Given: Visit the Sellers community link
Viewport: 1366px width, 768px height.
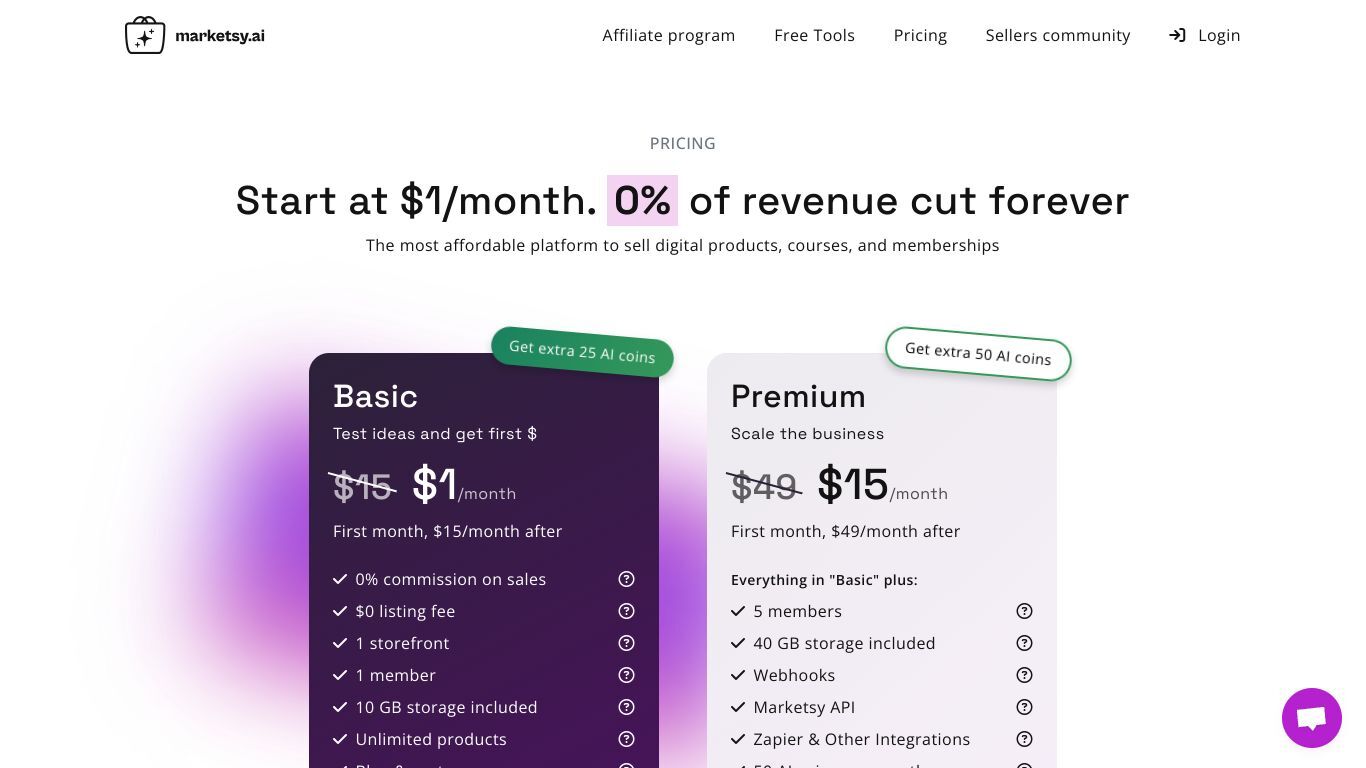Looking at the screenshot, I should [x=1058, y=35].
